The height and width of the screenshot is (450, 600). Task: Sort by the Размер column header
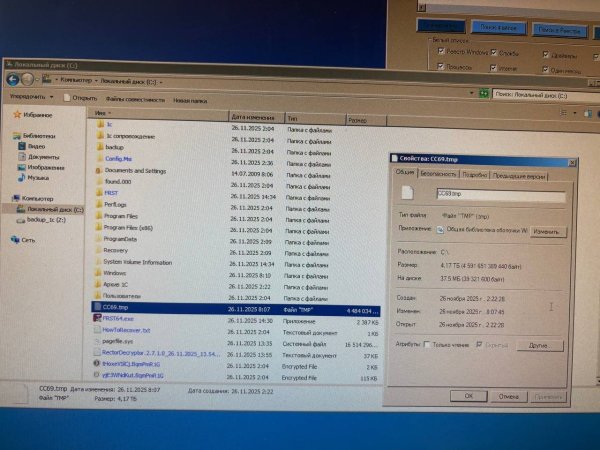pos(366,120)
